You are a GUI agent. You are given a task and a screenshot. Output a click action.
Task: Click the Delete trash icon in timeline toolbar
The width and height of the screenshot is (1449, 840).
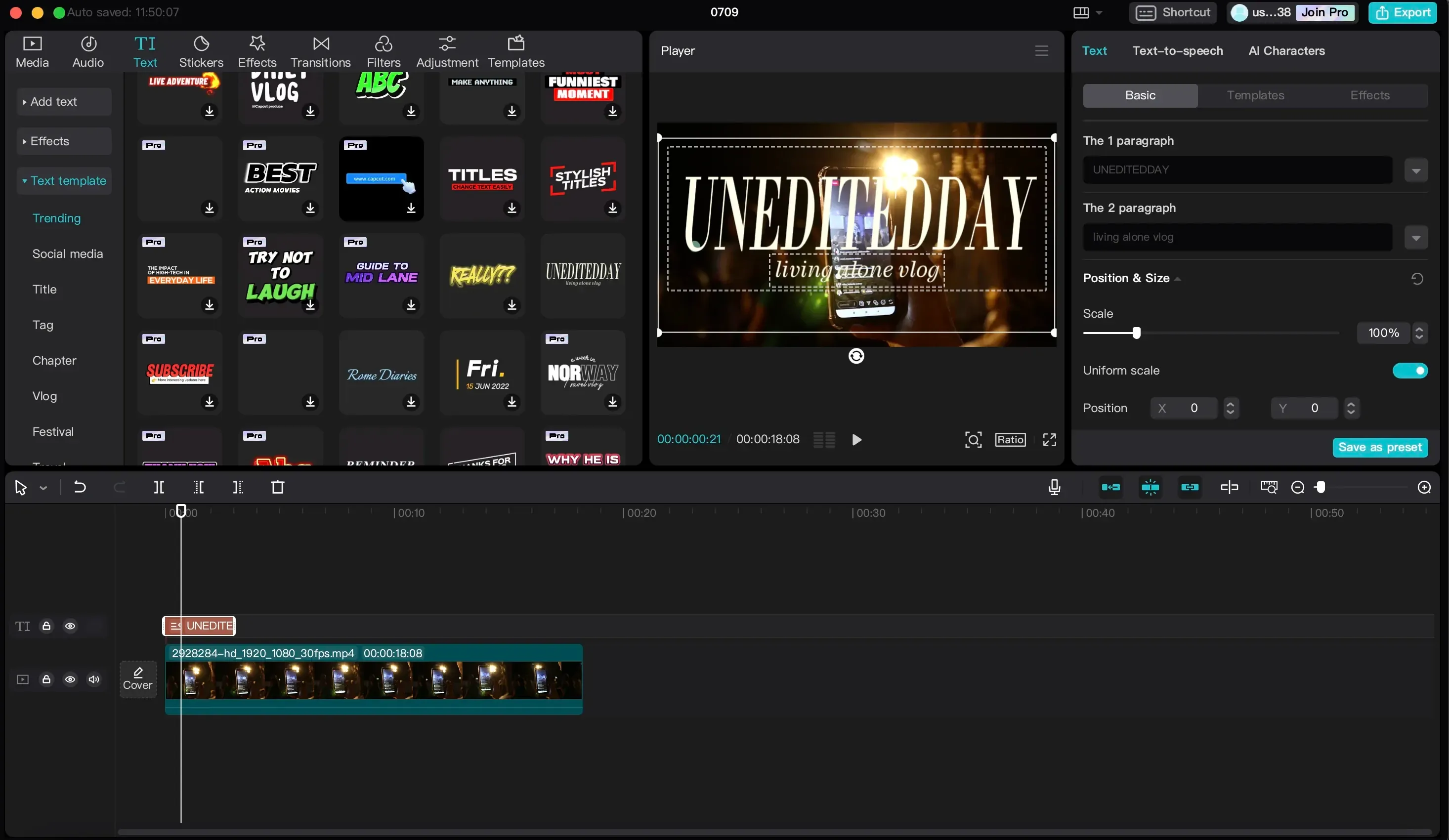coord(278,488)
